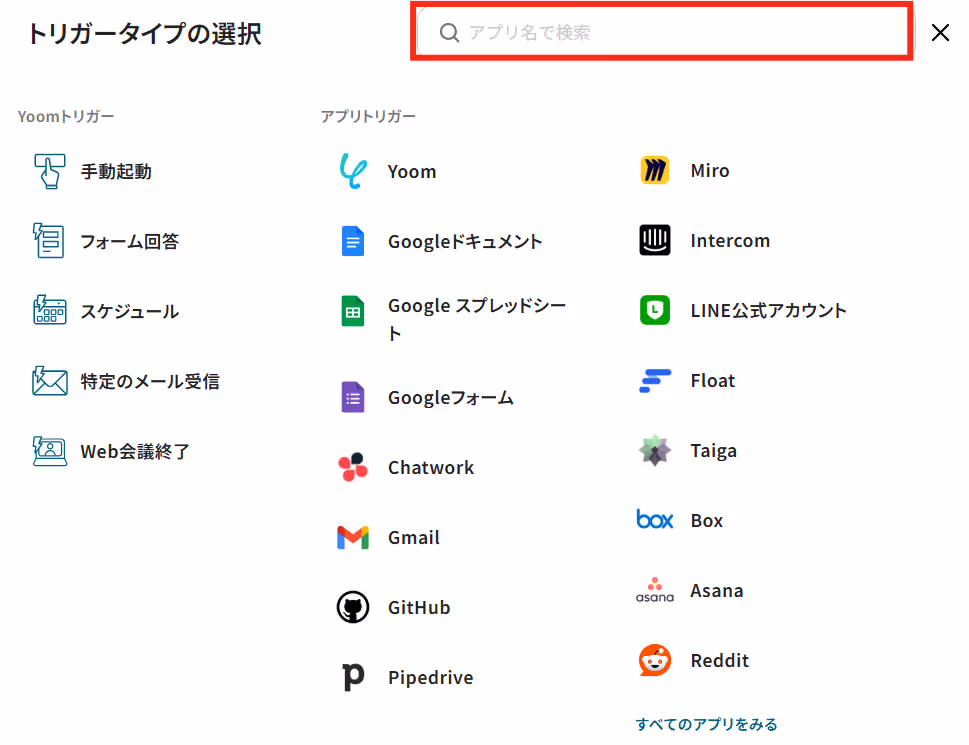Select the 'Yoom' app trigger label
The width and height of the screenshot is (969, 745).
(412, 171)
